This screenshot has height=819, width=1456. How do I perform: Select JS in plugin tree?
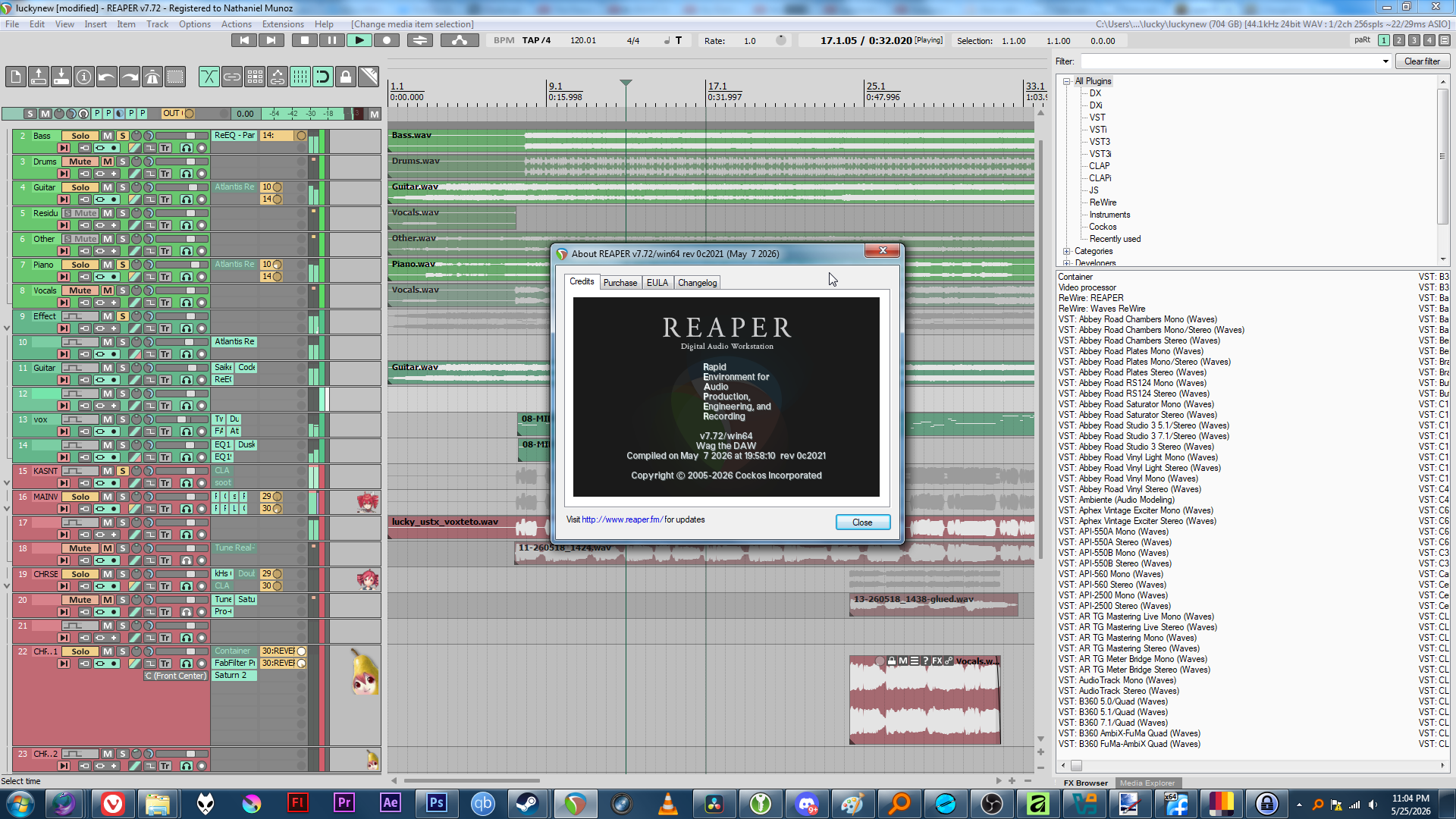pyautogui.click(x=1094, y=190)
